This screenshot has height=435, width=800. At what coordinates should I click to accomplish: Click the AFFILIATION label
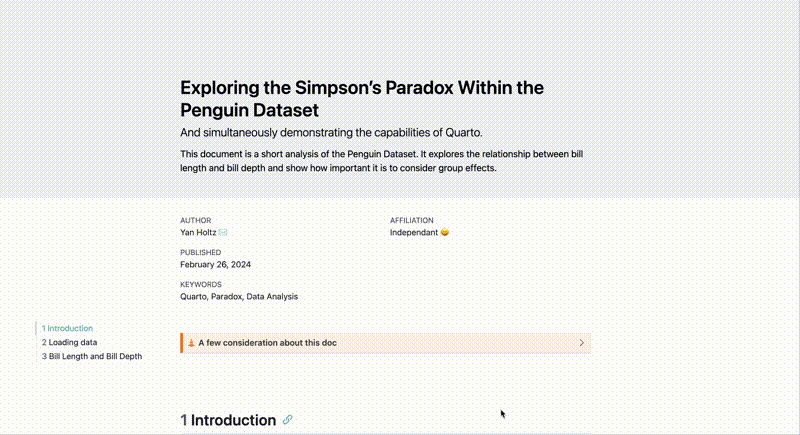point(412,220)
